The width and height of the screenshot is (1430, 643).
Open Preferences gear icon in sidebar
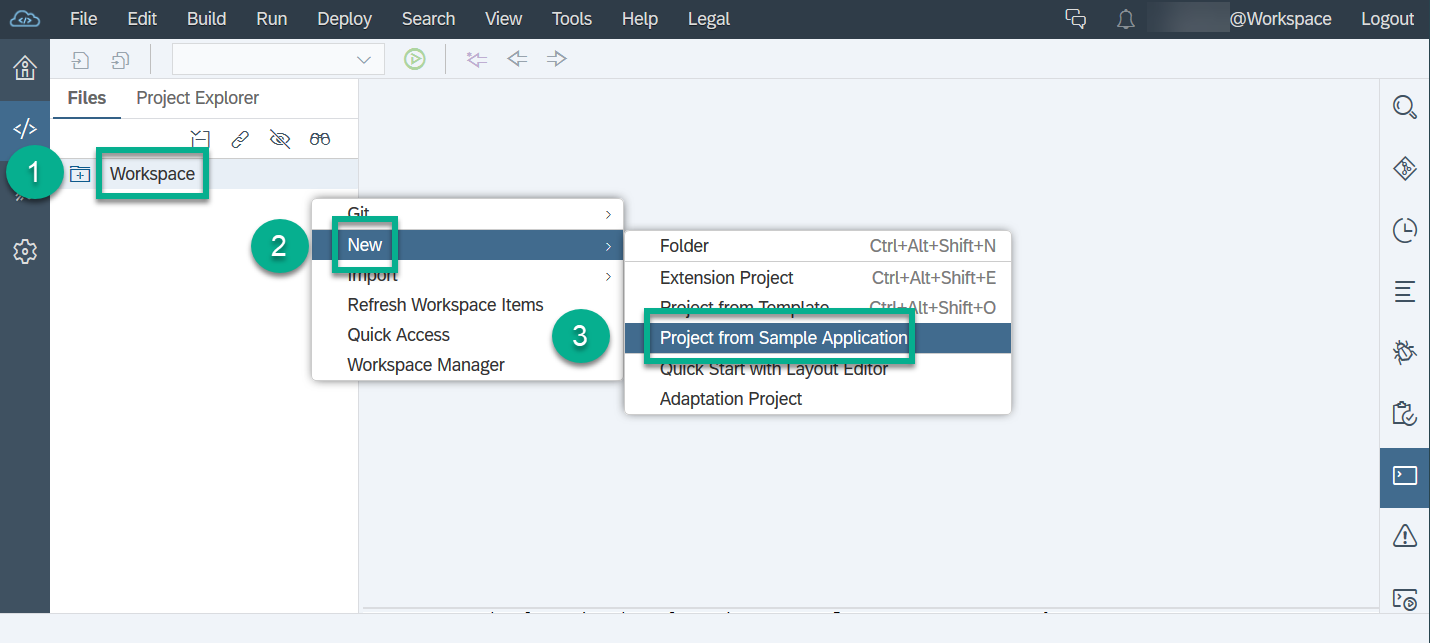(x=24, y=252)
